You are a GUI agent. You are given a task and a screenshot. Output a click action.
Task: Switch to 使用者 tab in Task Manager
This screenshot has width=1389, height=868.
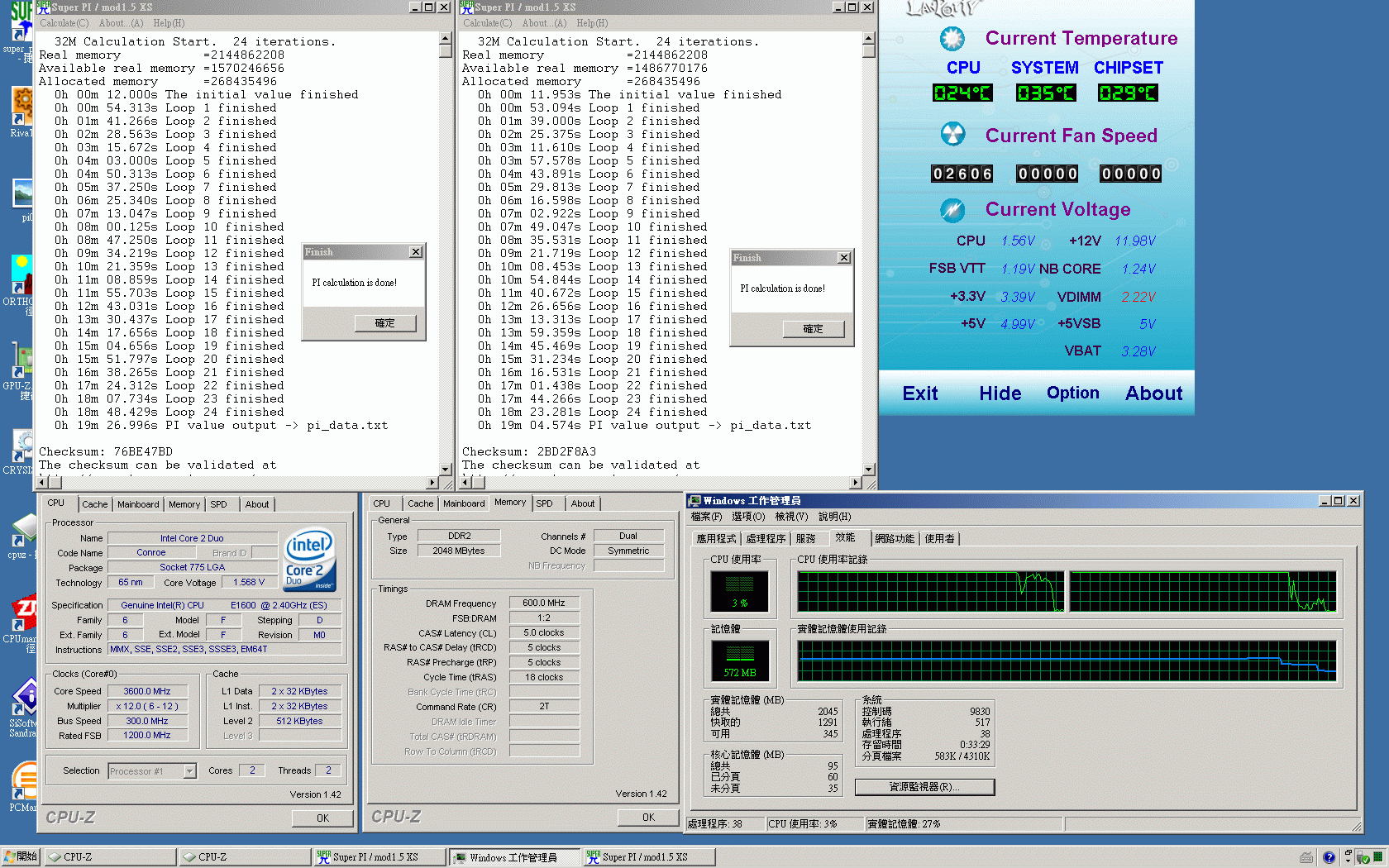click(x=939, y=539)
